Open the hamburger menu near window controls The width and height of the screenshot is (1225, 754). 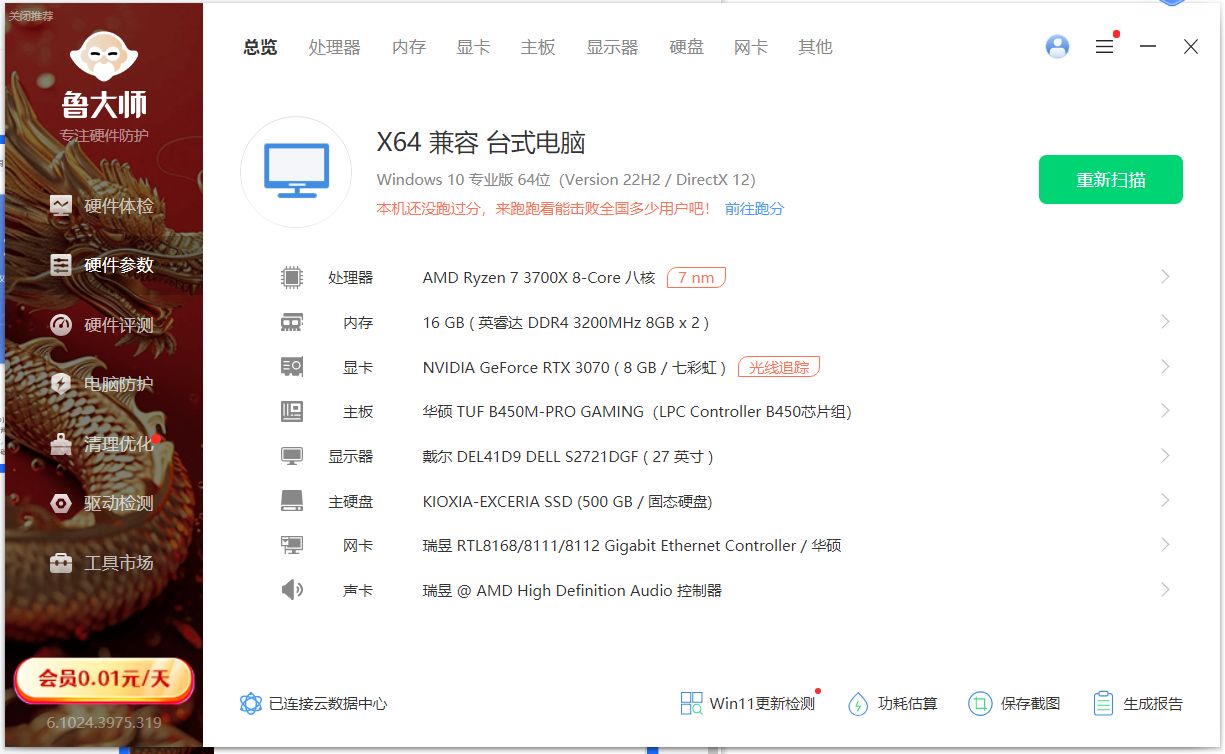[x=1104, y=46]
